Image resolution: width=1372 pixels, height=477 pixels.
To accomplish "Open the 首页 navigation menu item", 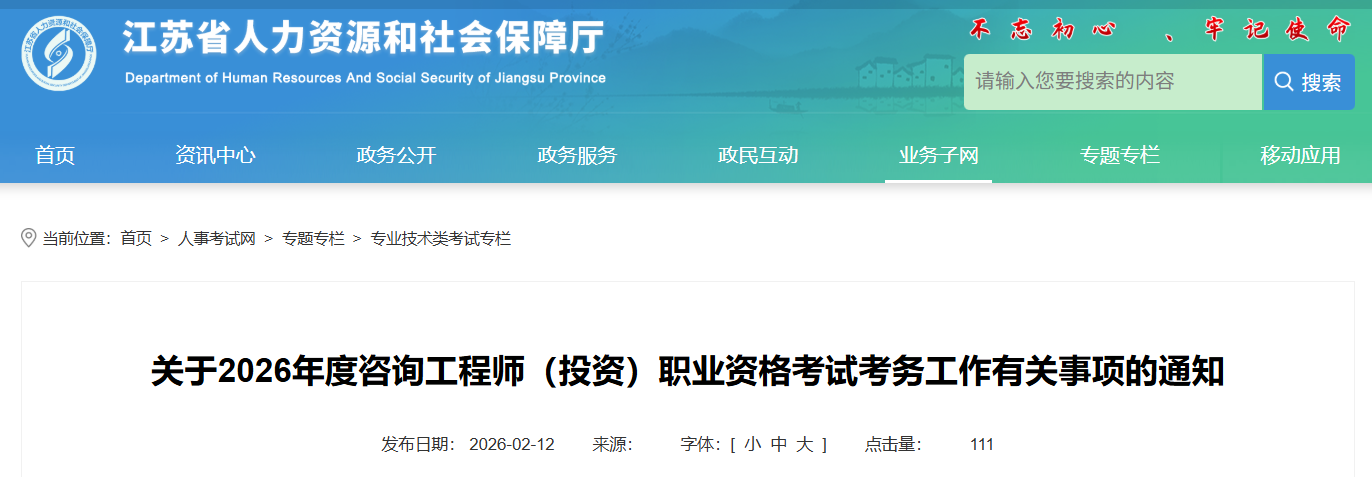I will 55,155.
